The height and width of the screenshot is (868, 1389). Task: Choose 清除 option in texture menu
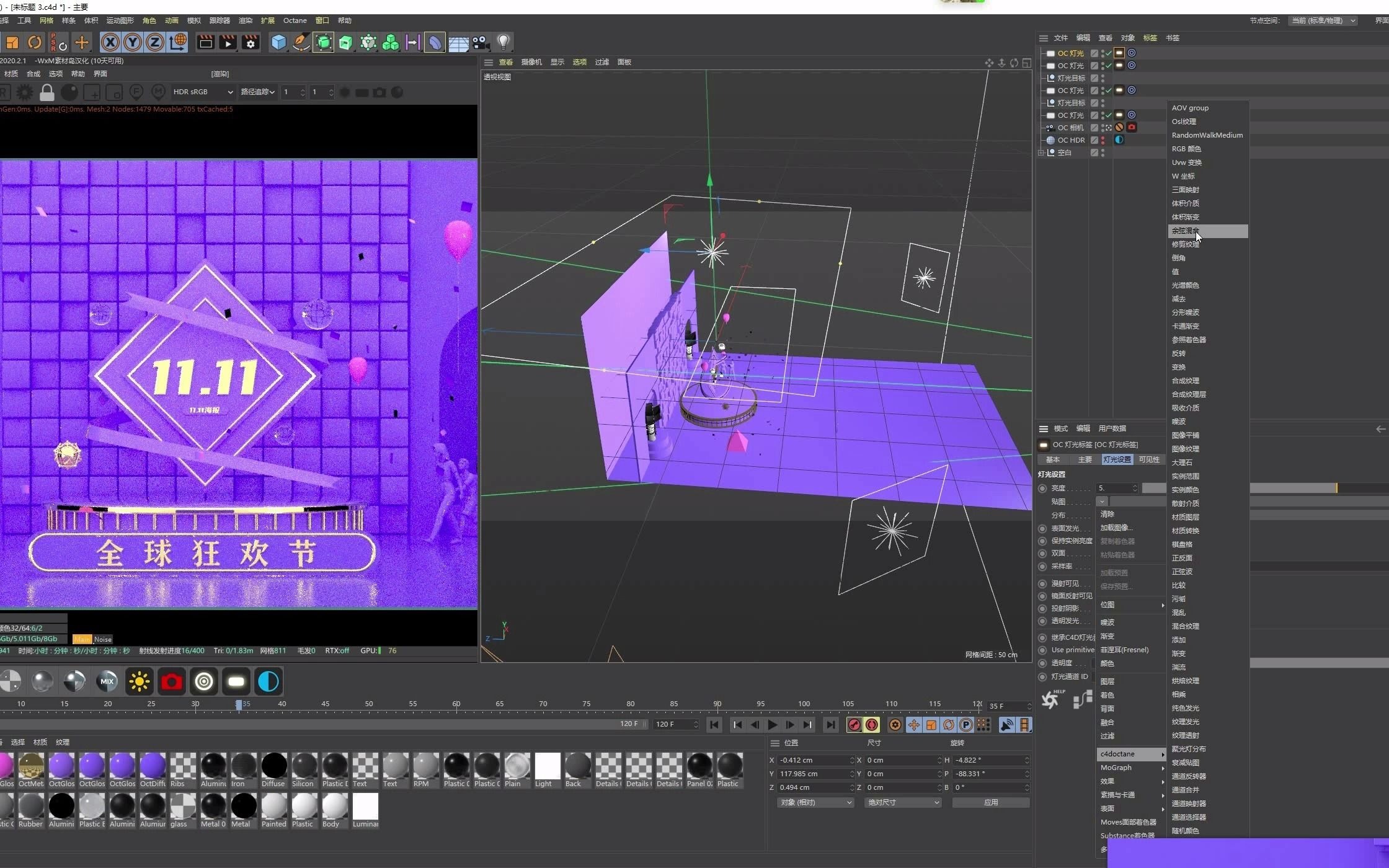[1131, 514]
